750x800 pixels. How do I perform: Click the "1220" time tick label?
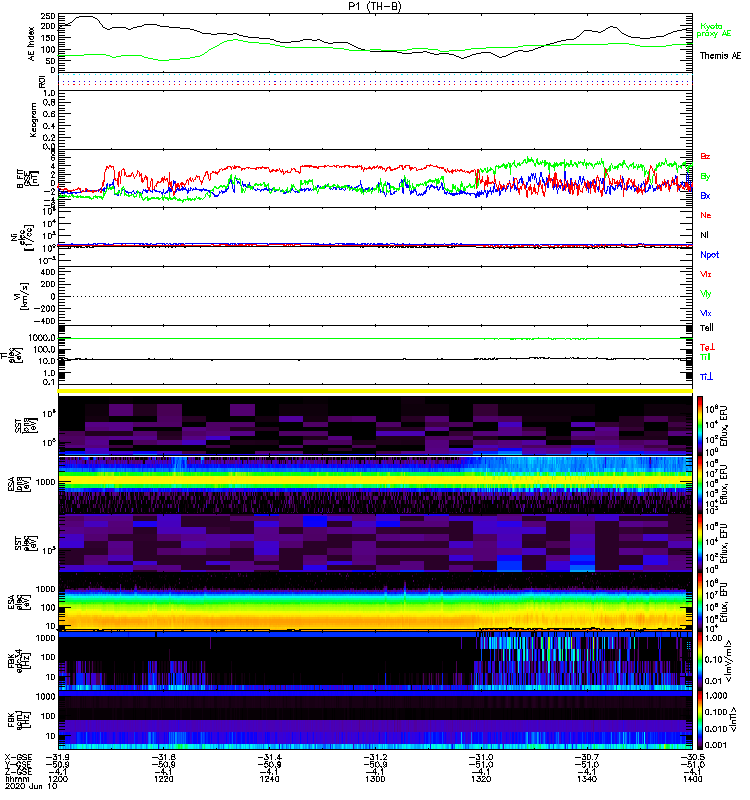[163, 779]
